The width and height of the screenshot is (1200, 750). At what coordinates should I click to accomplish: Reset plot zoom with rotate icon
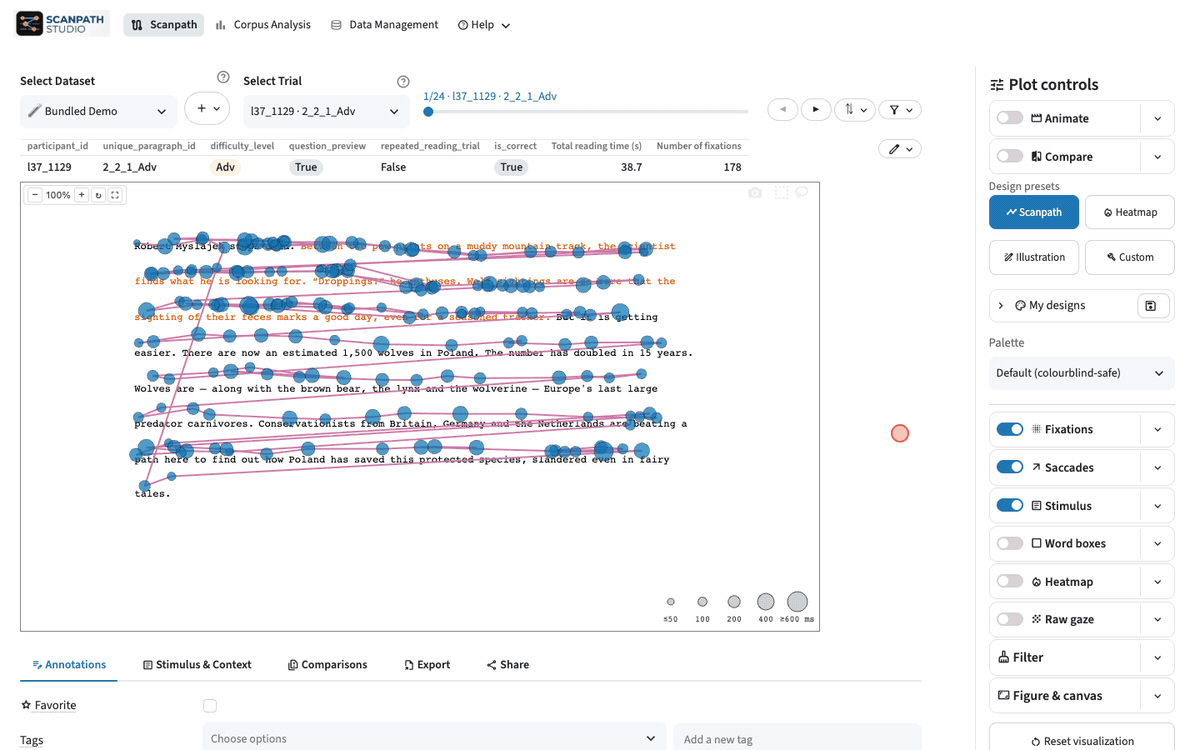point(98,195)
